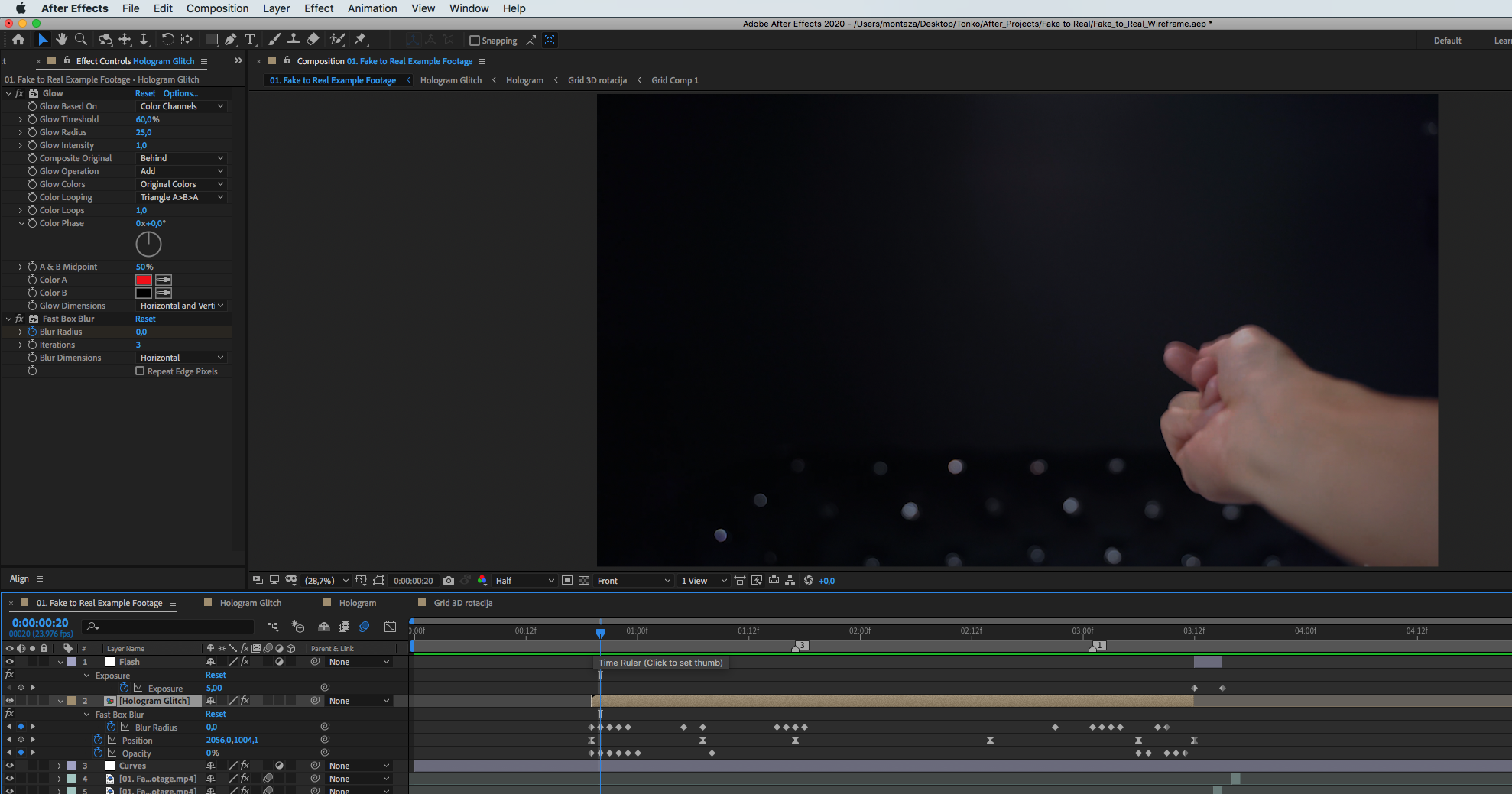Select the Rotation tool
This screenshot has height=794, width=1512.
click(167, 40)
